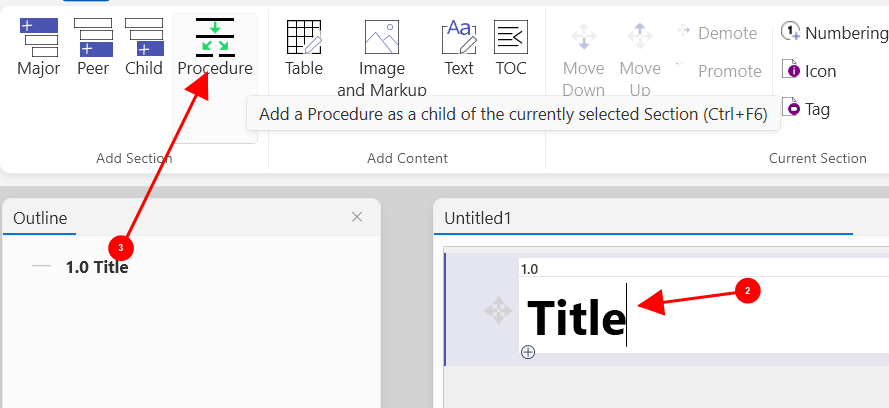Screen dimensions: 889x408
Task: Click the Demote section button
Action: pyautogui.click(x=717, y=33)
